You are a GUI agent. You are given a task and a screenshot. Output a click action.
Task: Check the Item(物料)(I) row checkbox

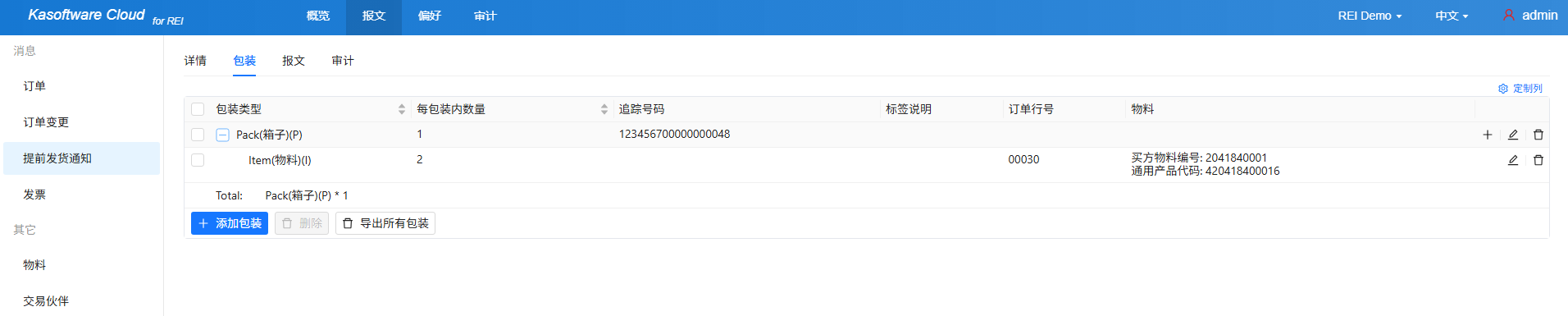pyautogui.click(x=198, y=160)
